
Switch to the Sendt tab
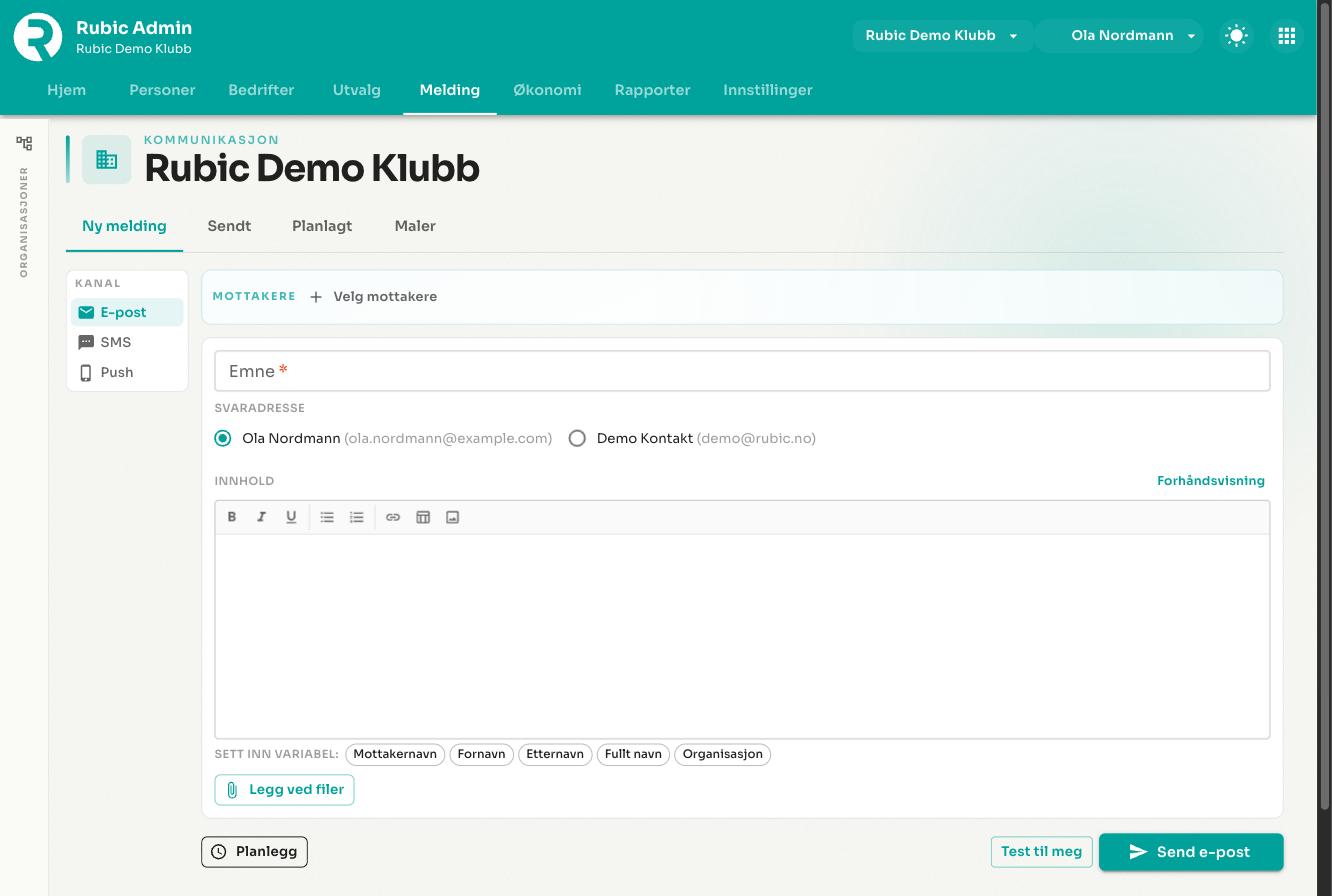point(229,226)
